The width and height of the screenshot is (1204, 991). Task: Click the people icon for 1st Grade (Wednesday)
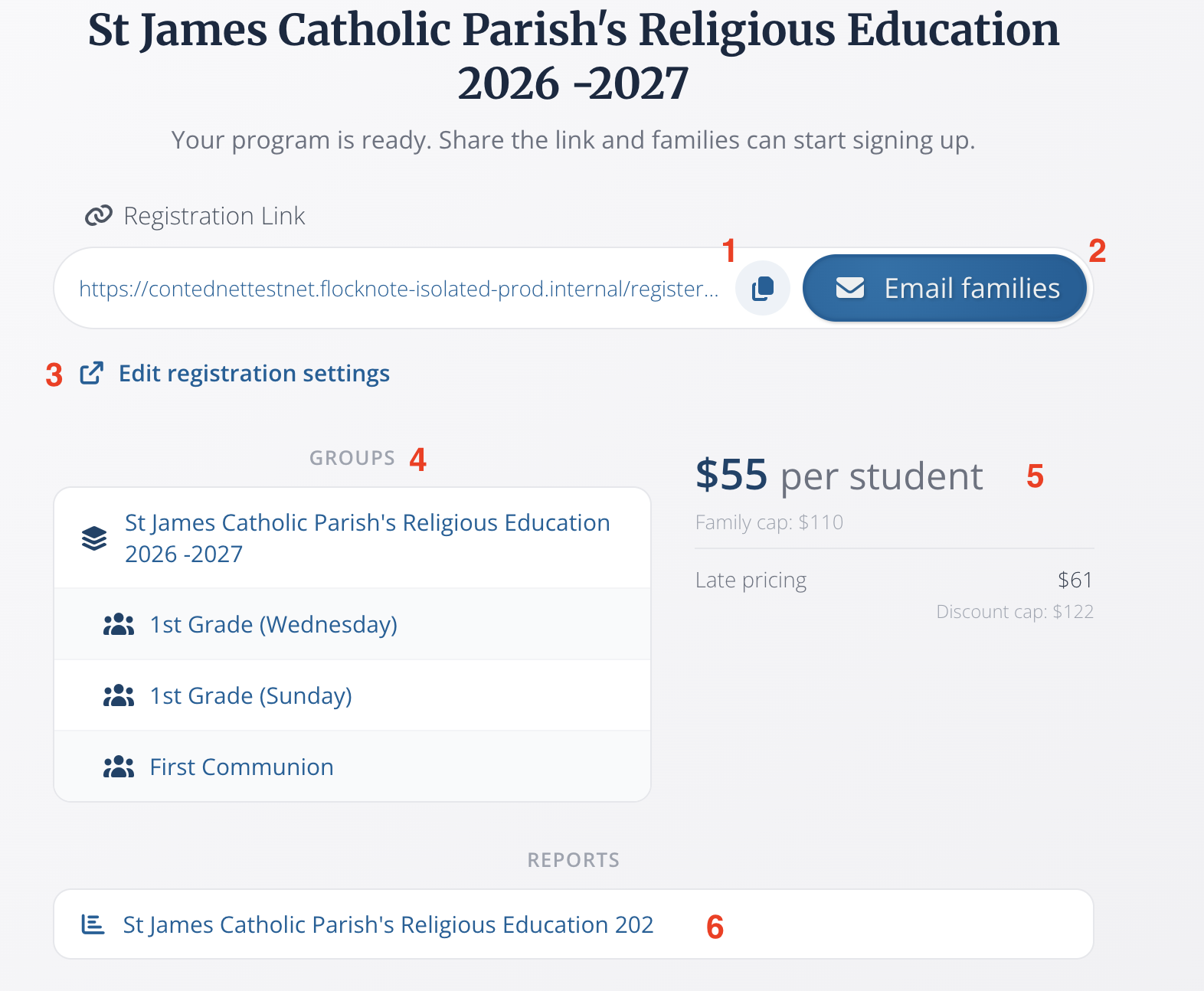pyautogui.click(x=119, y=625)
